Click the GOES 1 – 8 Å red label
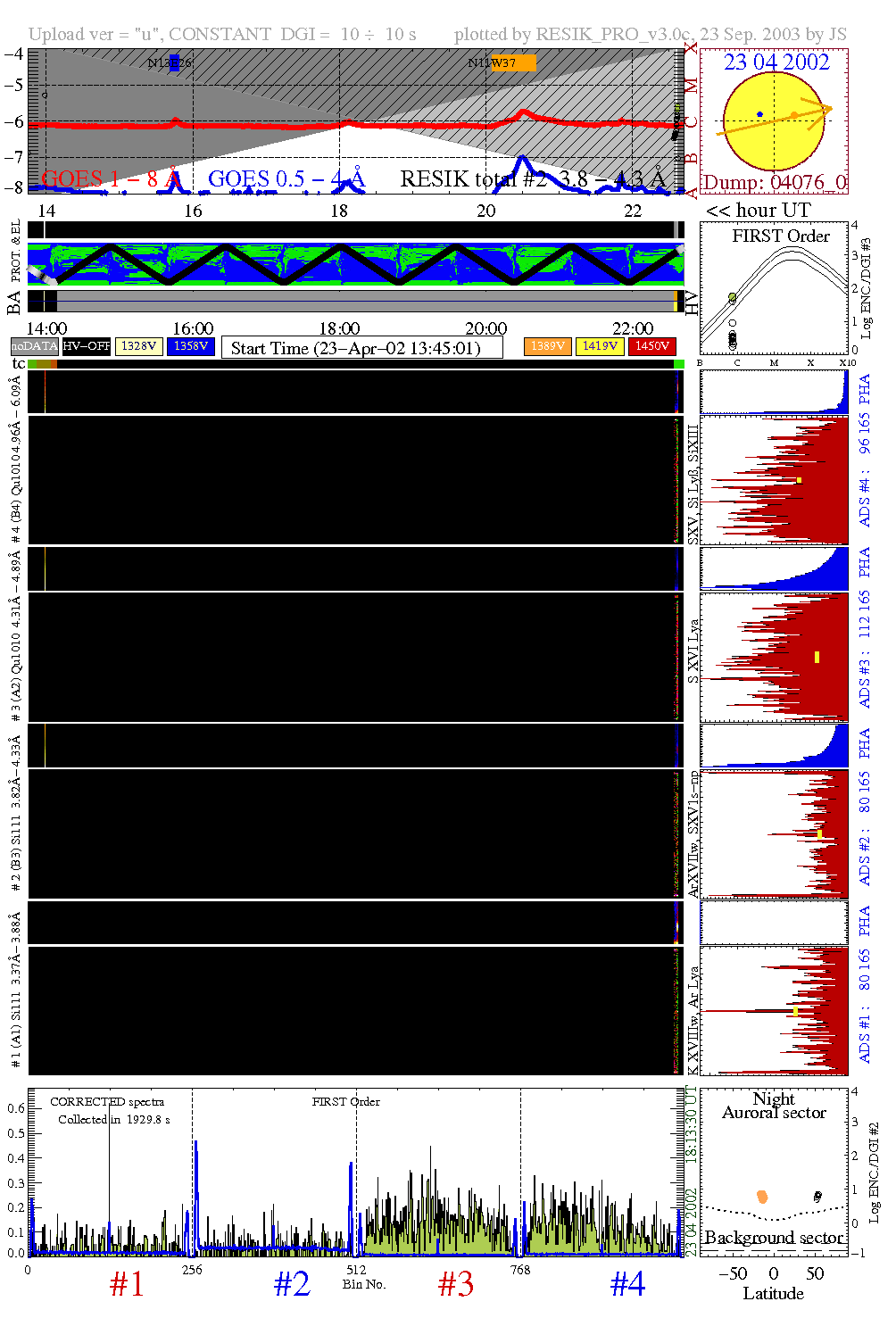This screenshot has width=896, height=1318. tap(112, 179)
